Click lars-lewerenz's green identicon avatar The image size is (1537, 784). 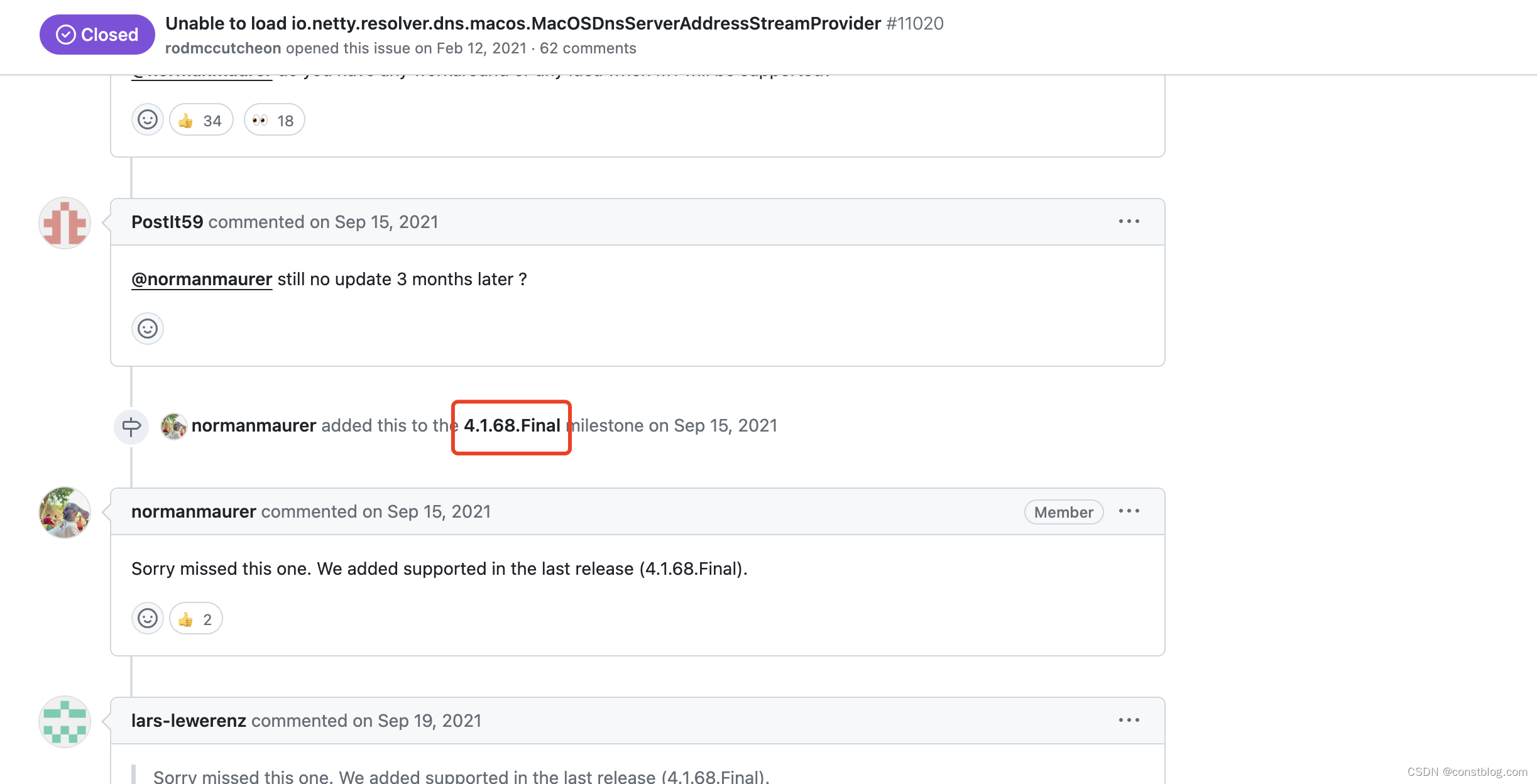[x=65, y=722]
